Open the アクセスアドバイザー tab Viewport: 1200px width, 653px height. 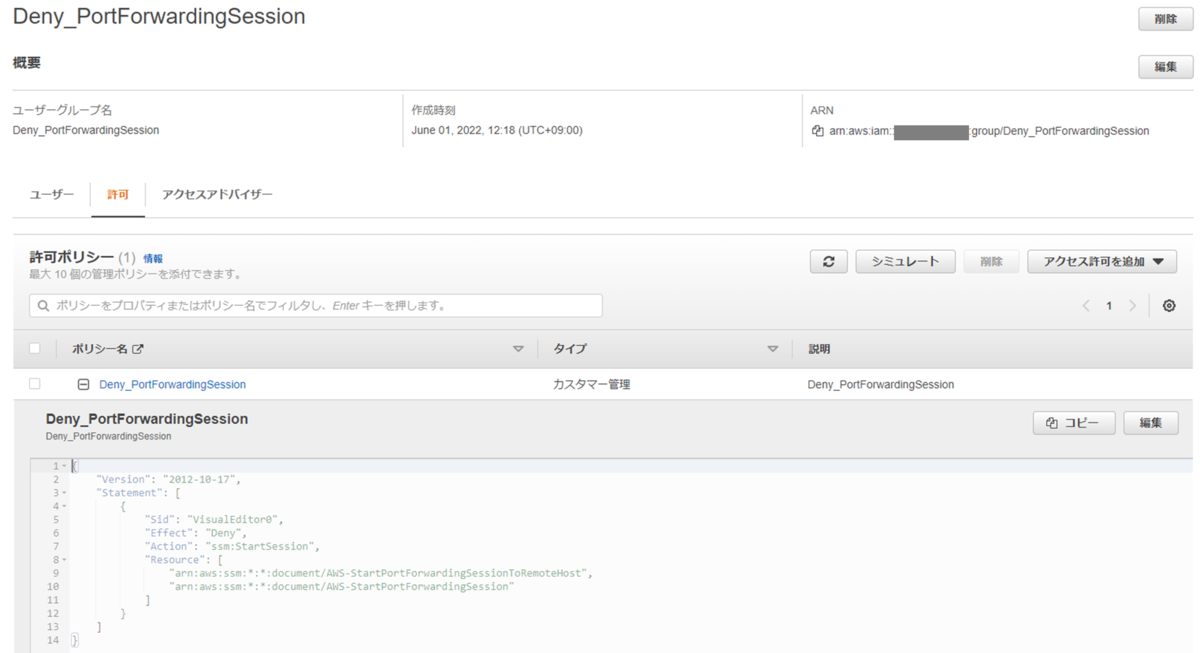[x=217, y=194]
